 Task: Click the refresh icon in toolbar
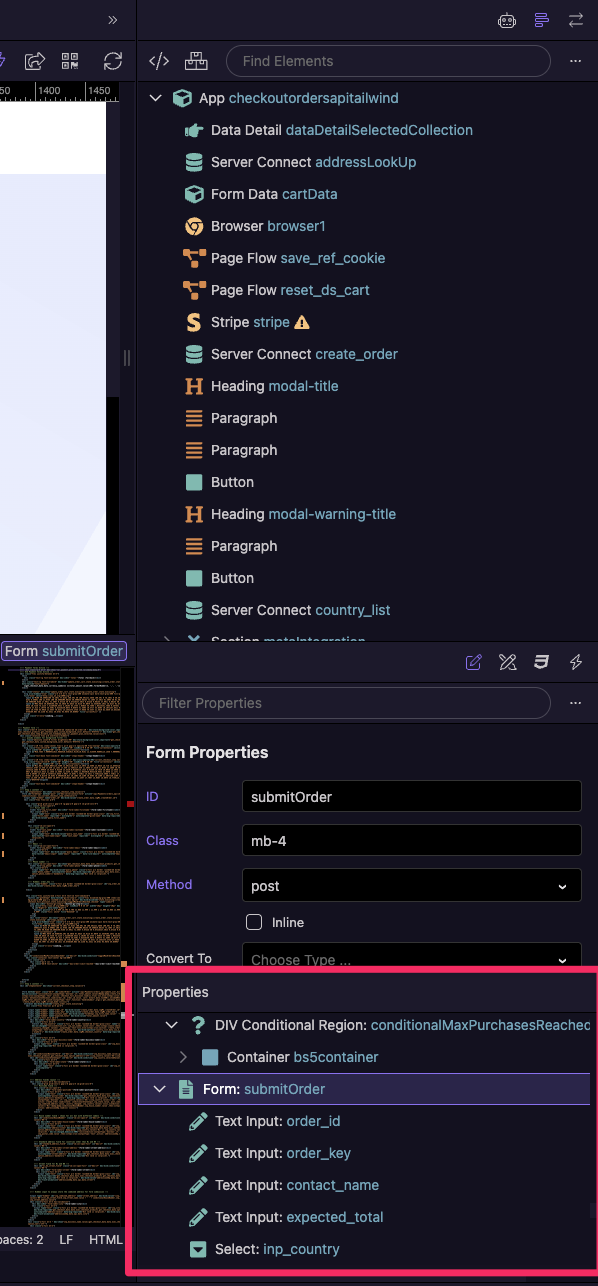[x=113, y=61]
